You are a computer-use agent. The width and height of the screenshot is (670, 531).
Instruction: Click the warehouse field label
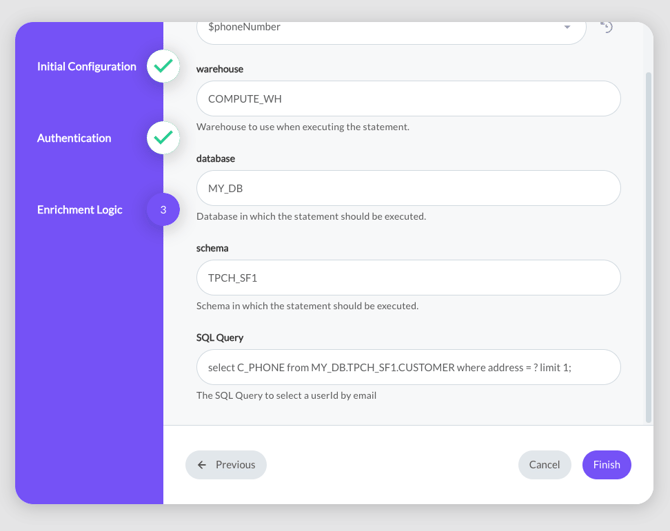(219, 69)
